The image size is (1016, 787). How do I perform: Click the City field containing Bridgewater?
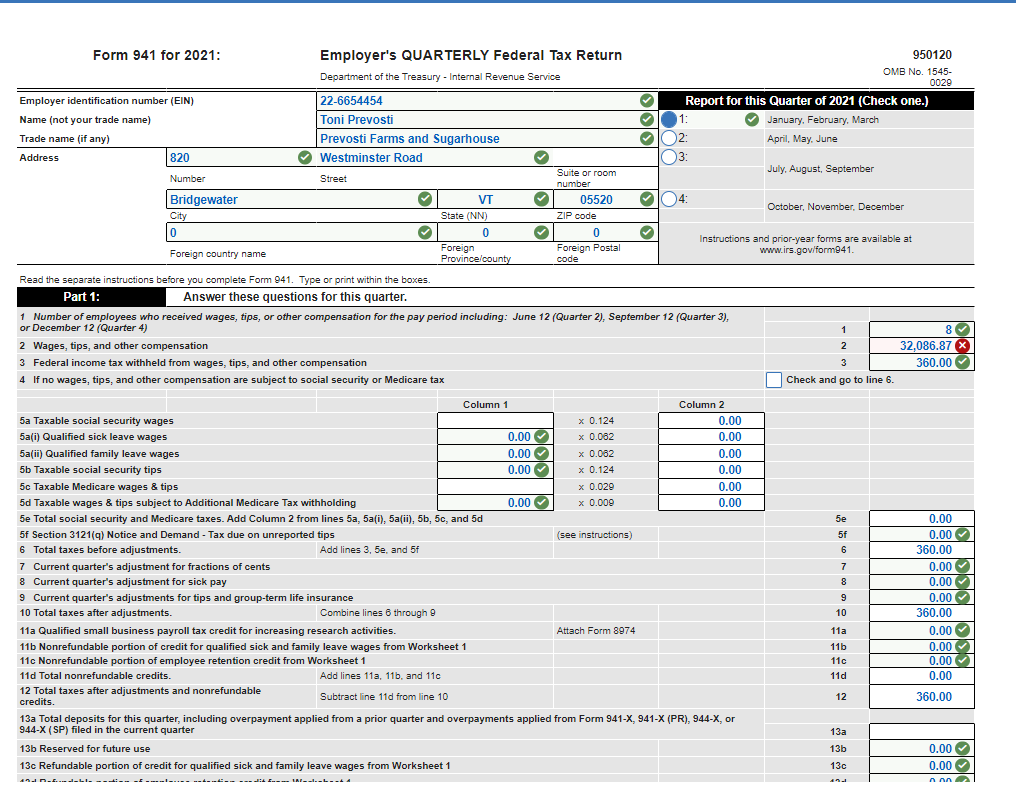301,199
